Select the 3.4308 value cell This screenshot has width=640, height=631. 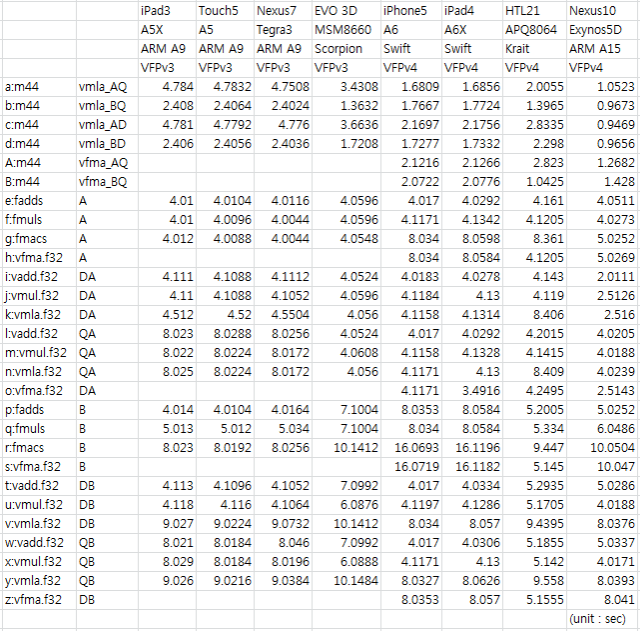click(x=347, y=87)
